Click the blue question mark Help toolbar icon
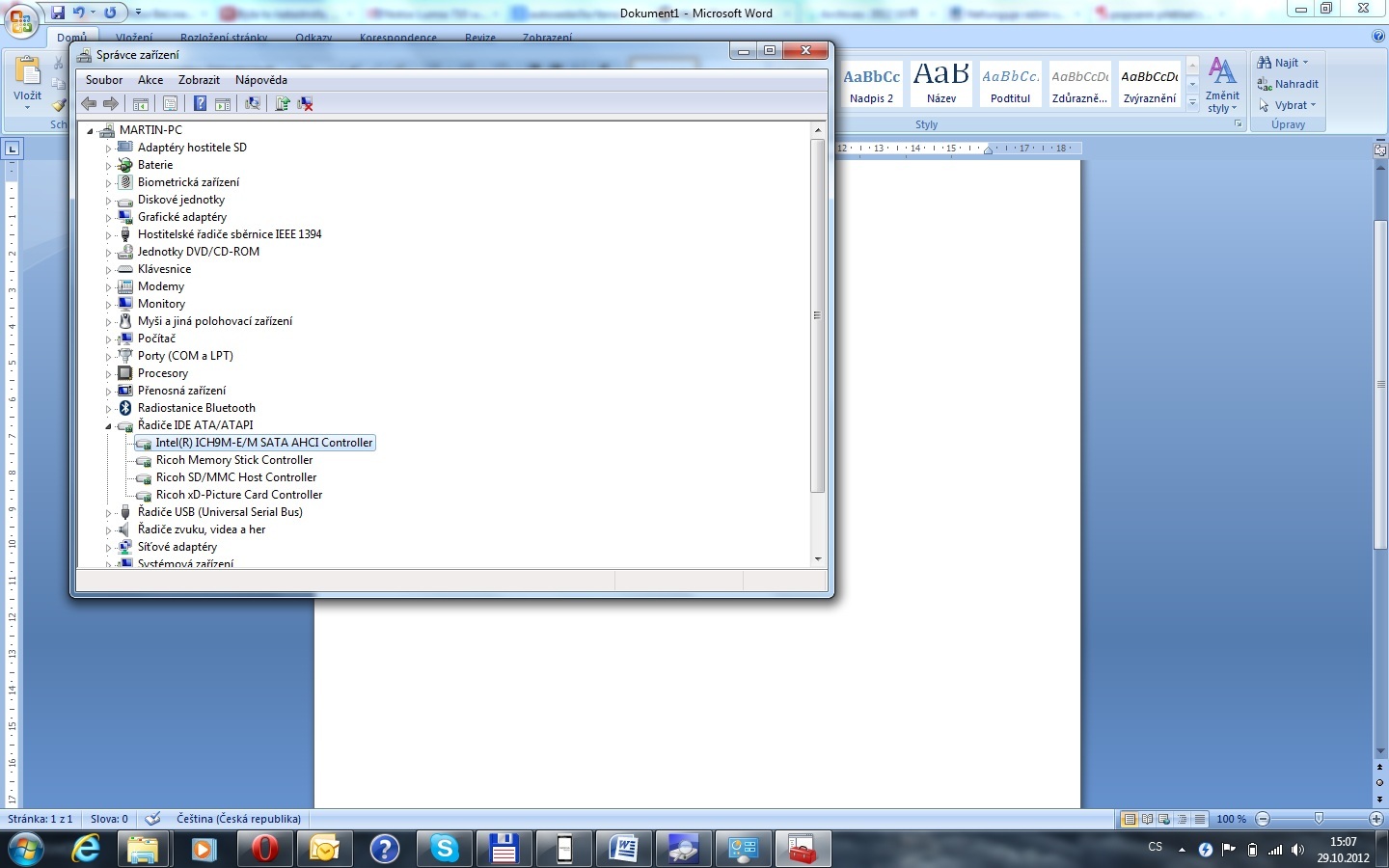This screenshot has height=868, width=1389. pos(200,103)
